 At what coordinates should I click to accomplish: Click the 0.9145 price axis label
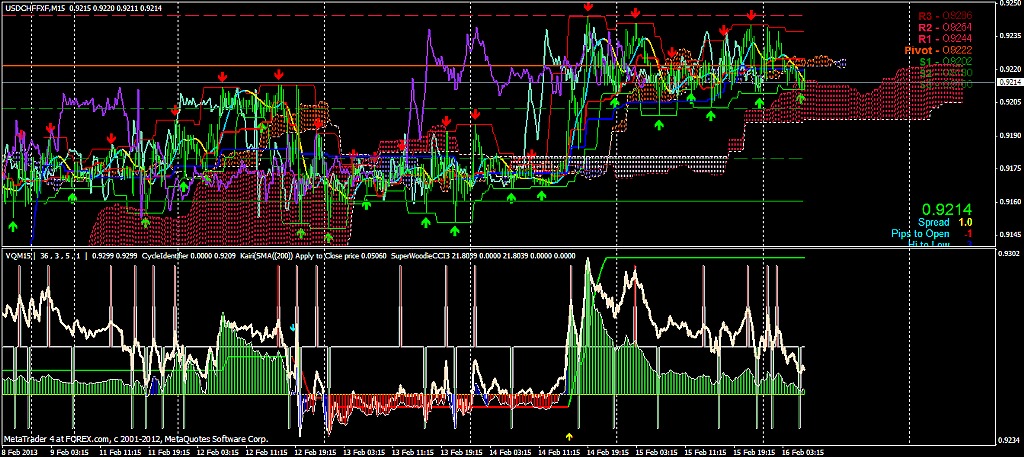point(1010,234)
